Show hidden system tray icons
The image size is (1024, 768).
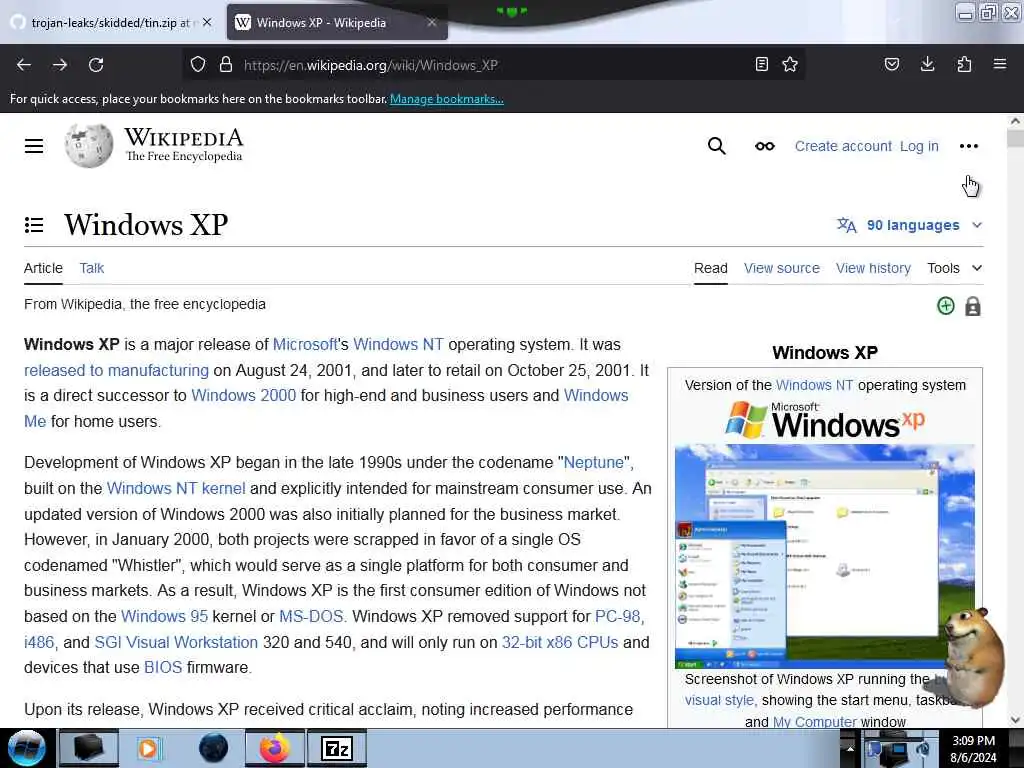(x=850, y=749)
